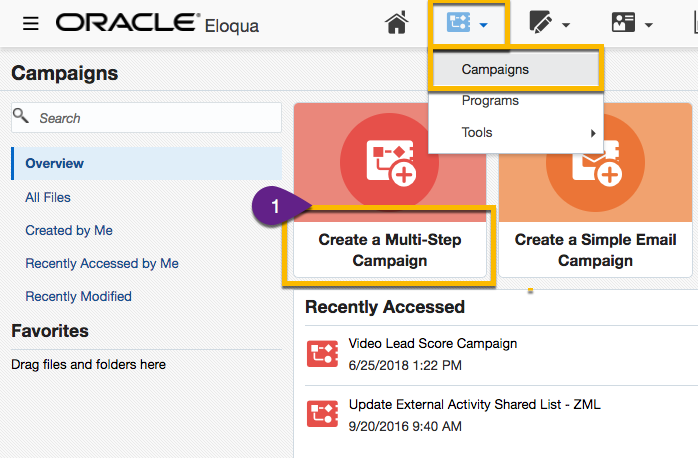The image size is (698, 458).
Task: Click the red multi-step campaign circle icon
Action: (x=390, y=162)
